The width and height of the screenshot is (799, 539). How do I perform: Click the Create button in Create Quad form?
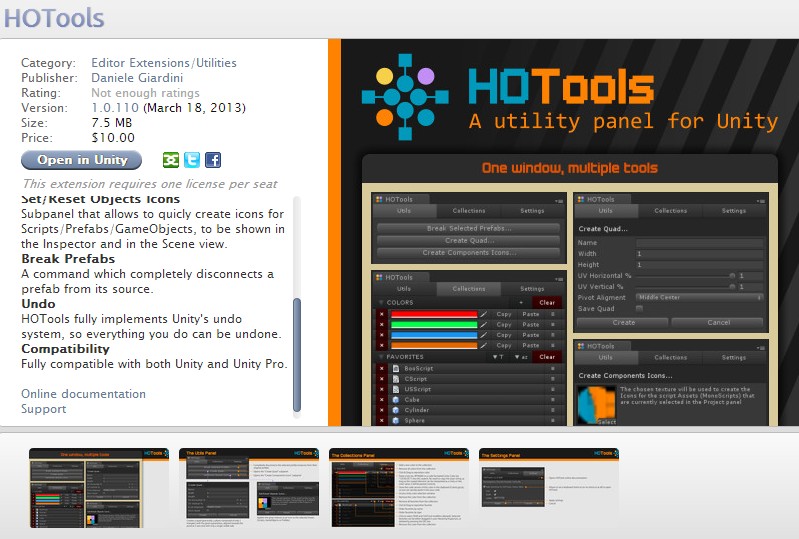pos(623,322)
